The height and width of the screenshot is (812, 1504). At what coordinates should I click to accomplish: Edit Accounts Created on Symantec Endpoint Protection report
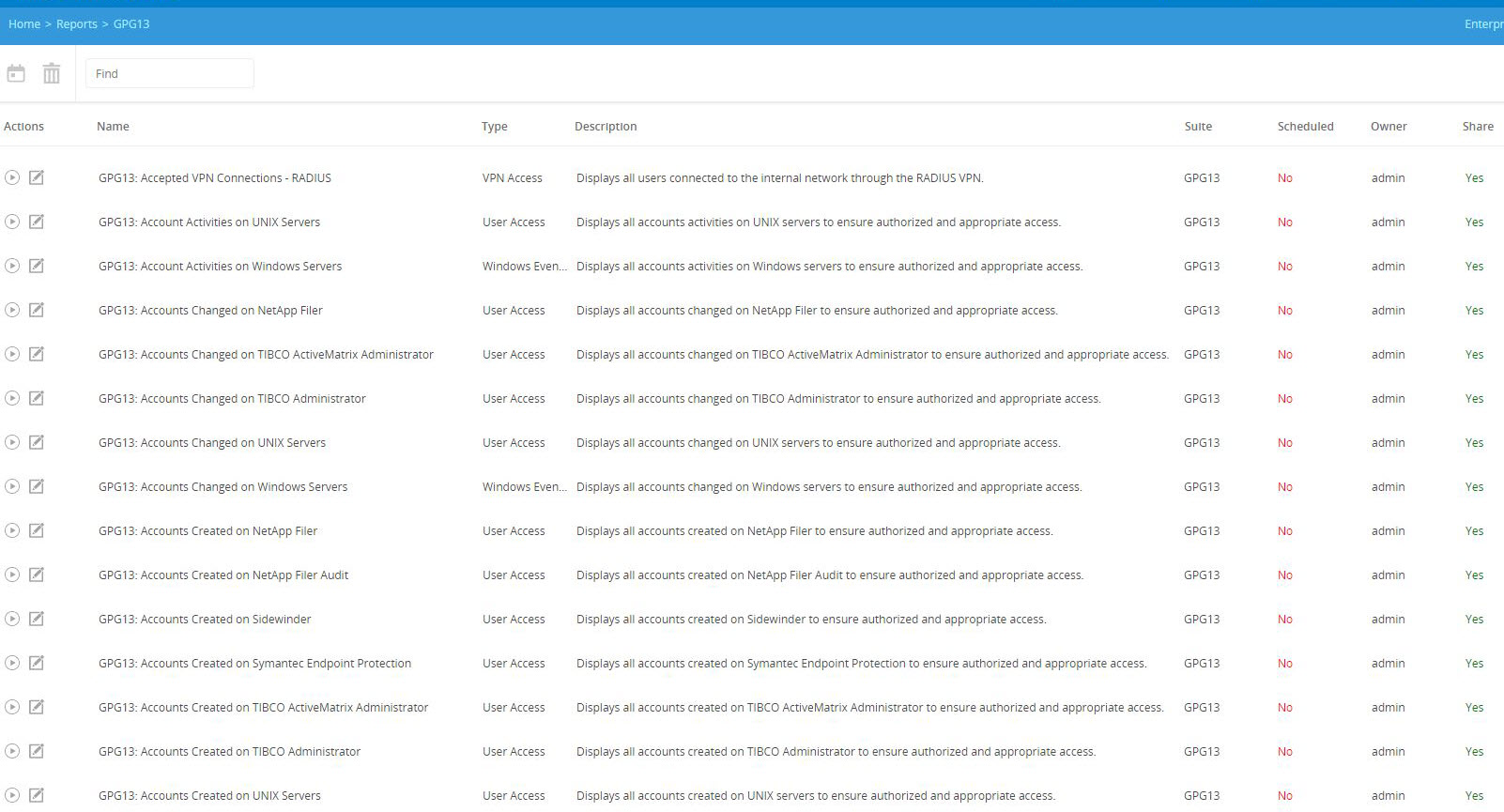37,663
